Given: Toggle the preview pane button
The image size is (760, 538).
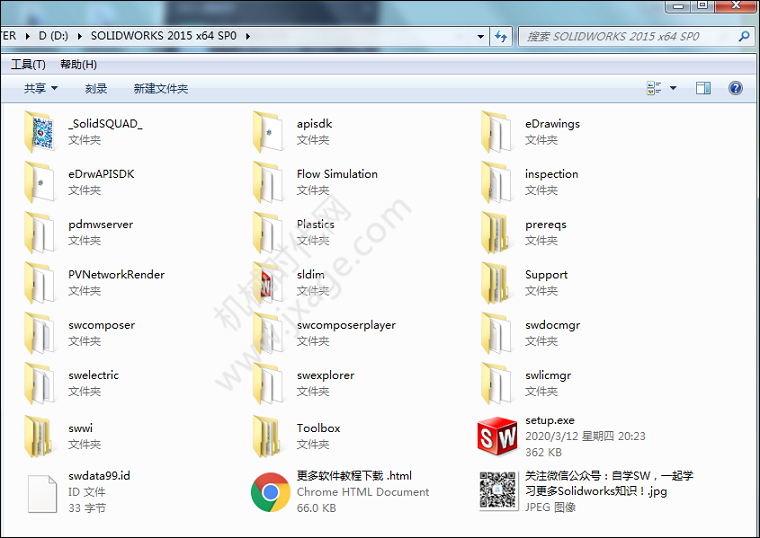Looking at the screenshot, I should tap(703, 88).
